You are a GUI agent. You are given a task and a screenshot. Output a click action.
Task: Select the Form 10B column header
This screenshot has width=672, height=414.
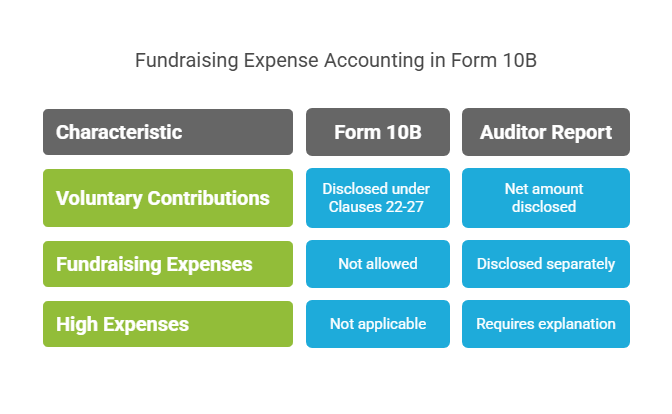[378, 132]
